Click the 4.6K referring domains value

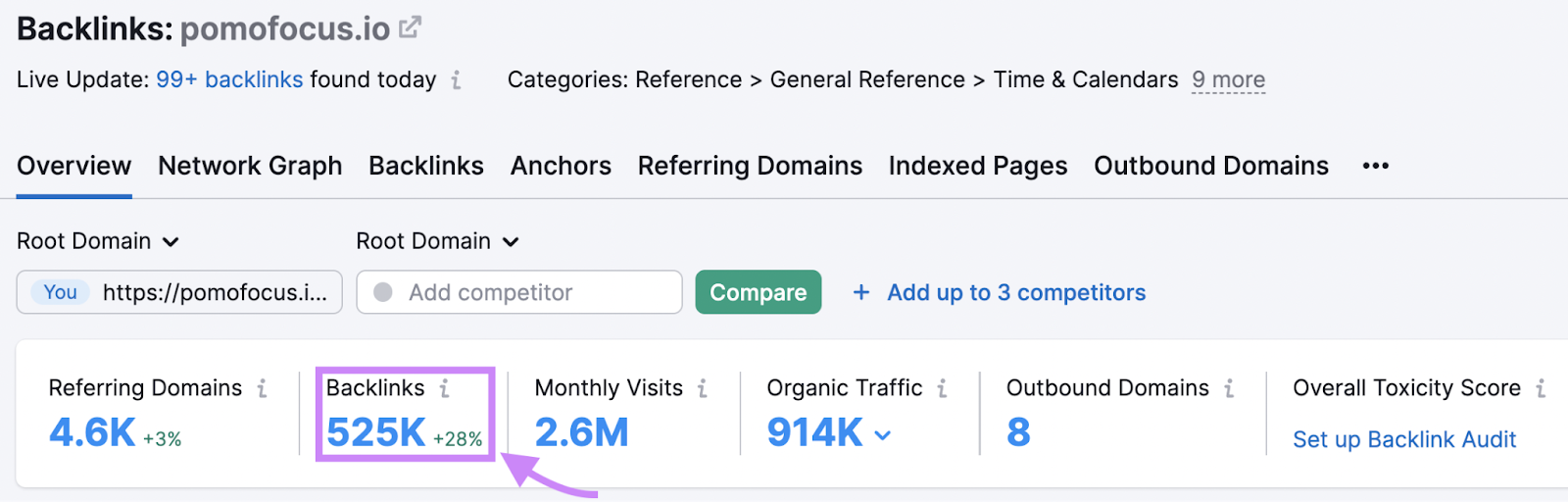point(92,432)
